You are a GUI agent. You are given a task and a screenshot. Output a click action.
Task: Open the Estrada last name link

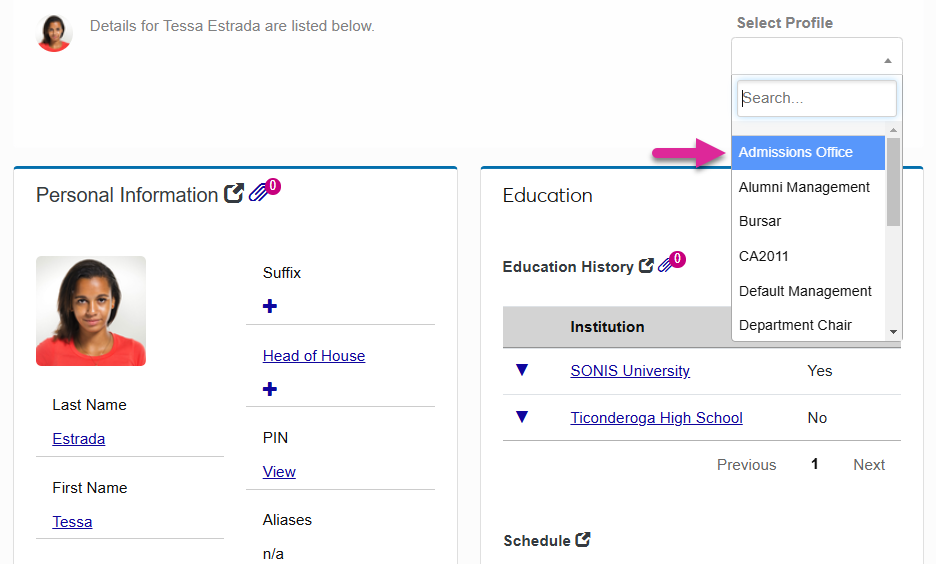coord(79,438)
